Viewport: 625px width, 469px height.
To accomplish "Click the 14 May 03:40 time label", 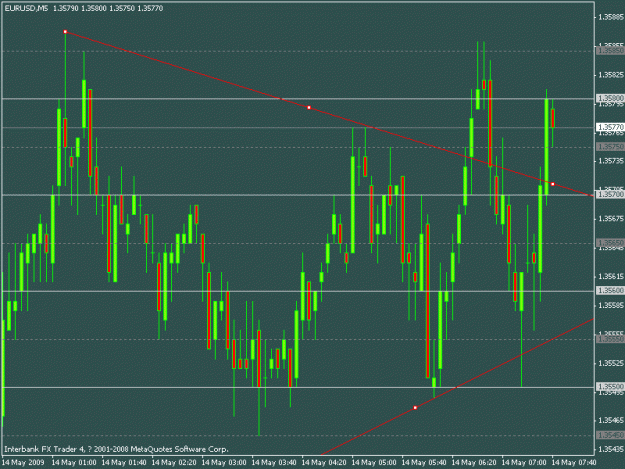I will [x=274, y=463].
